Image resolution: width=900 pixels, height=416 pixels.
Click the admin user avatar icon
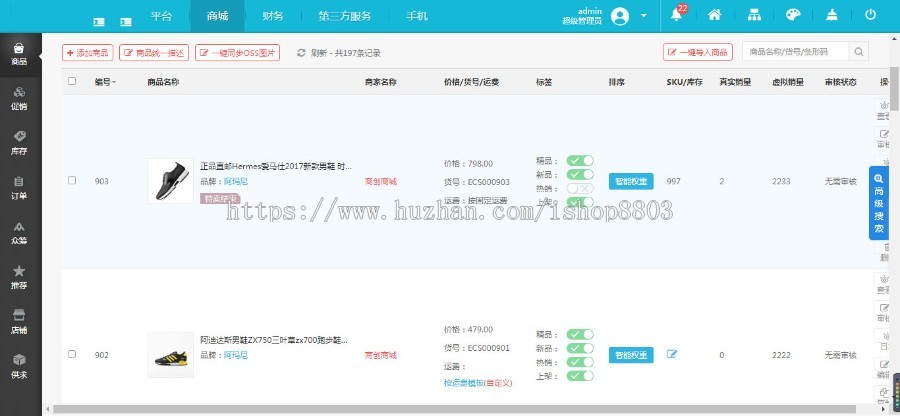coord(620,16)
